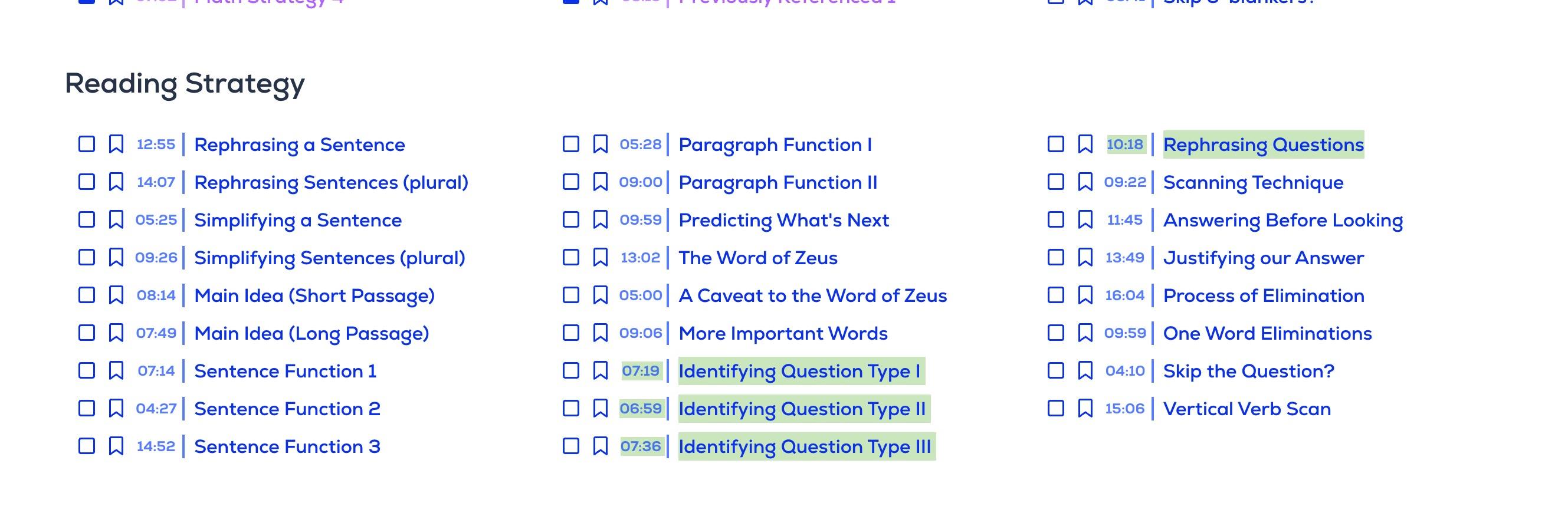Open the Justifying our Answer lesson
Image resolution: width=1568 pixels, height=506 pixels.
coord(1263,258)
